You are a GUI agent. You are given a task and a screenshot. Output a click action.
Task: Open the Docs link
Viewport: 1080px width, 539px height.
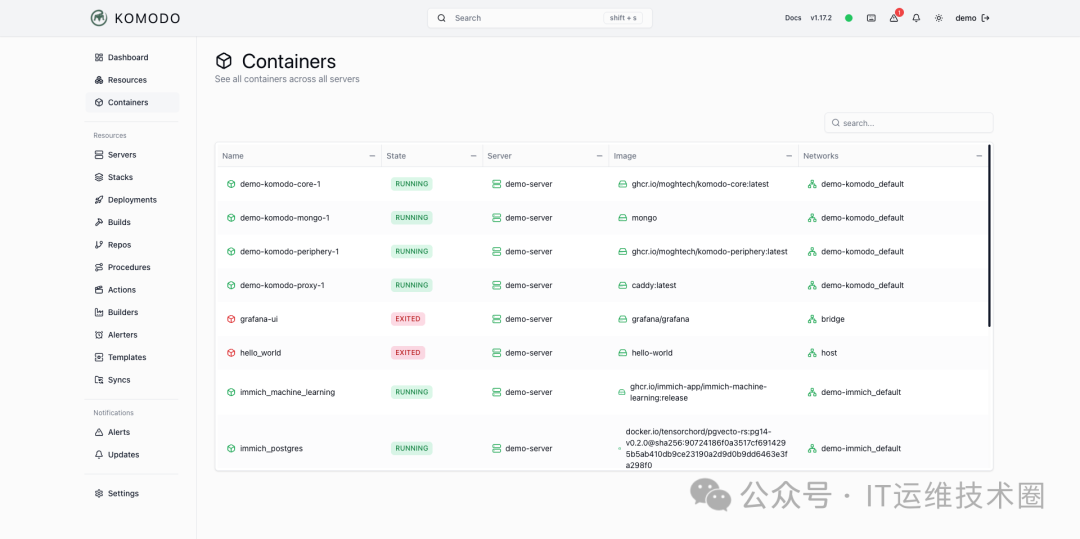pyautogui.click(x=793, y=18)
